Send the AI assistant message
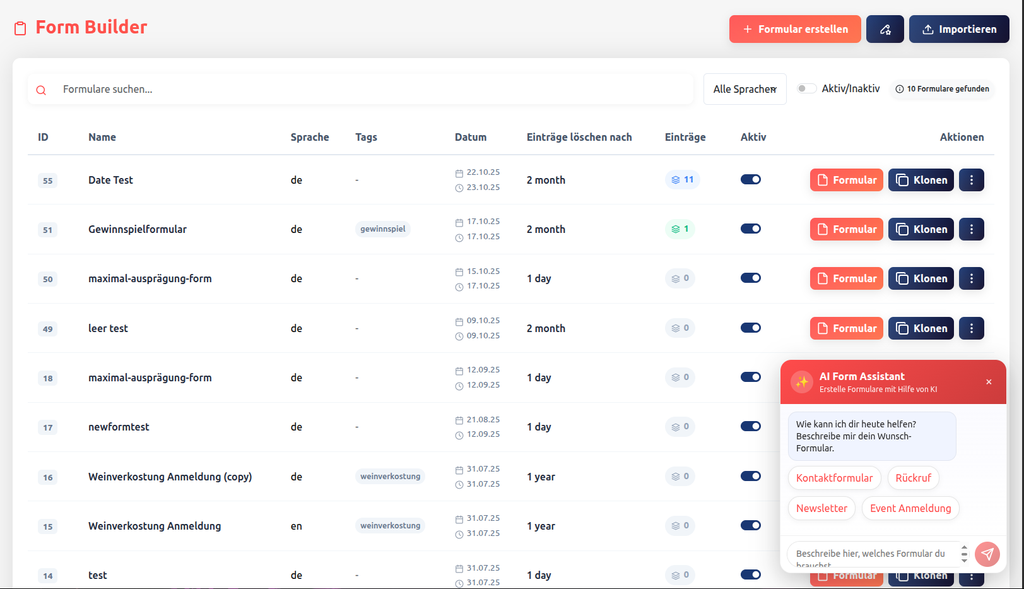 click(x=987, y=554)
